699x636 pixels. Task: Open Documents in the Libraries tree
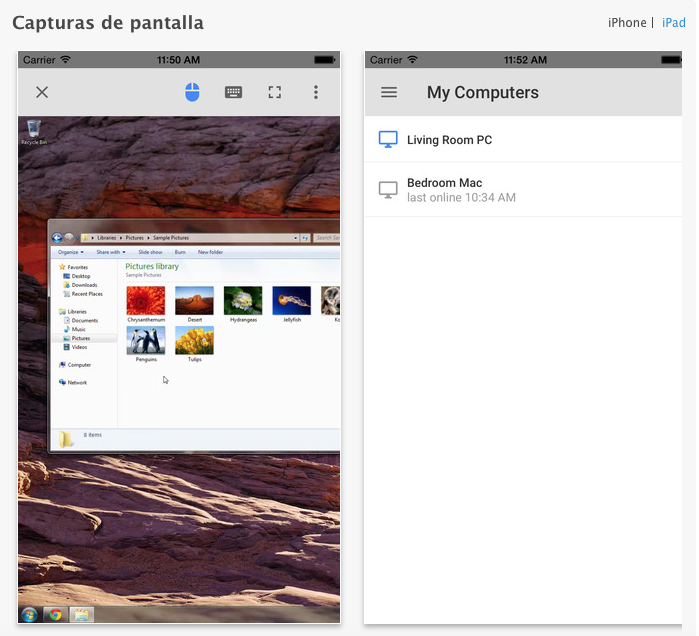84,321
